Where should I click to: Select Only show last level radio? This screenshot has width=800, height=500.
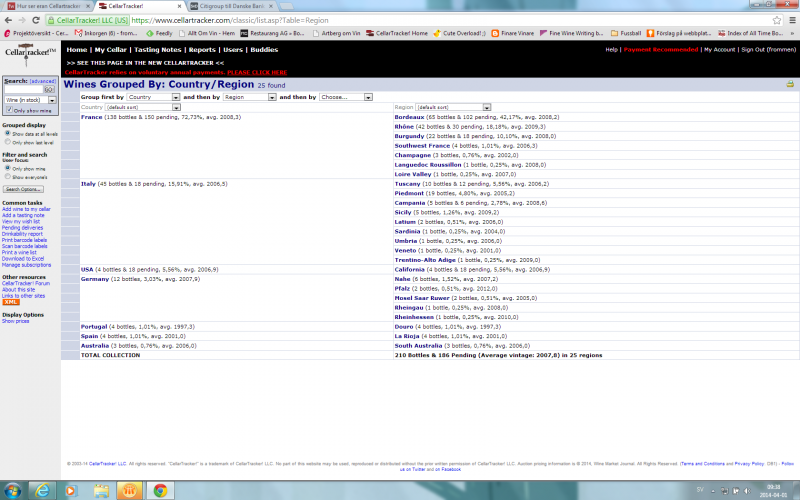(8, 142)
